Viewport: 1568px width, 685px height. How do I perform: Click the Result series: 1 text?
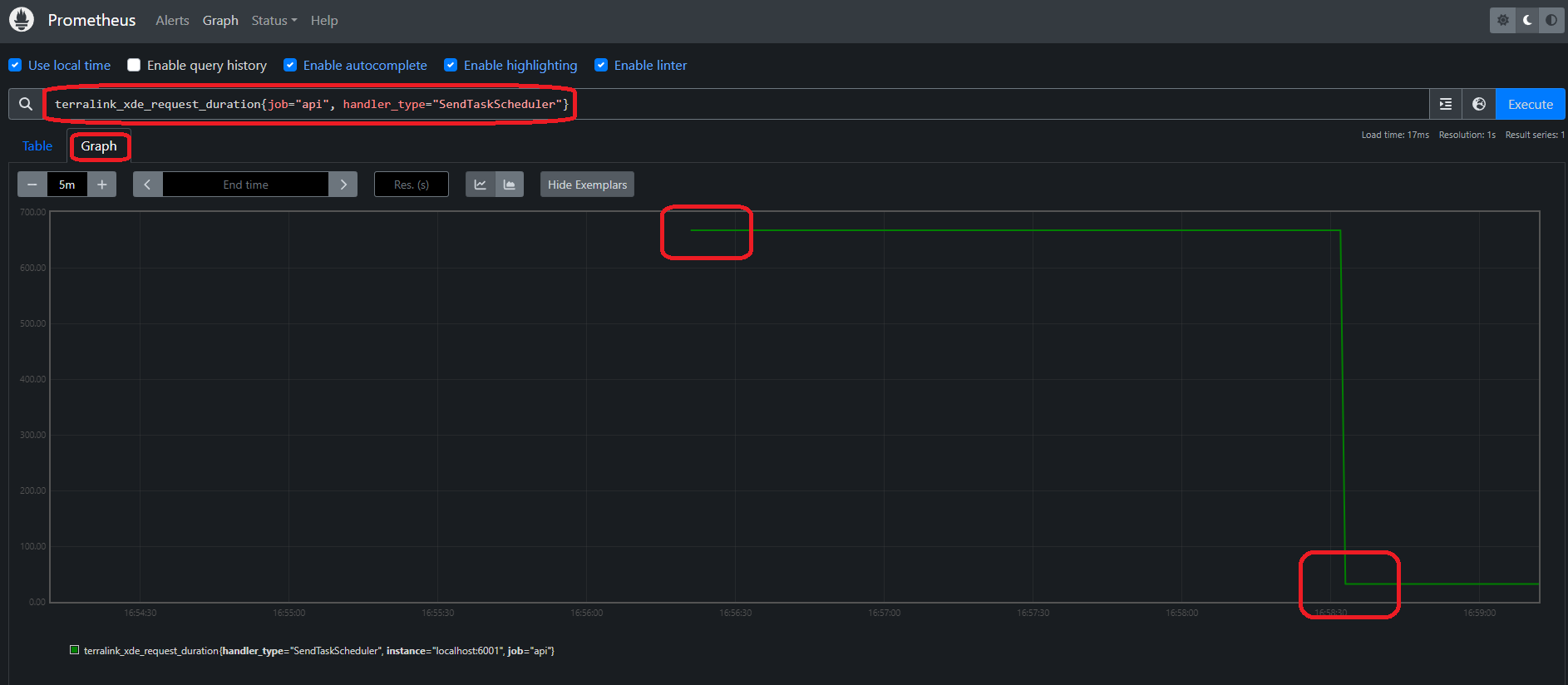coord(1535,135)
